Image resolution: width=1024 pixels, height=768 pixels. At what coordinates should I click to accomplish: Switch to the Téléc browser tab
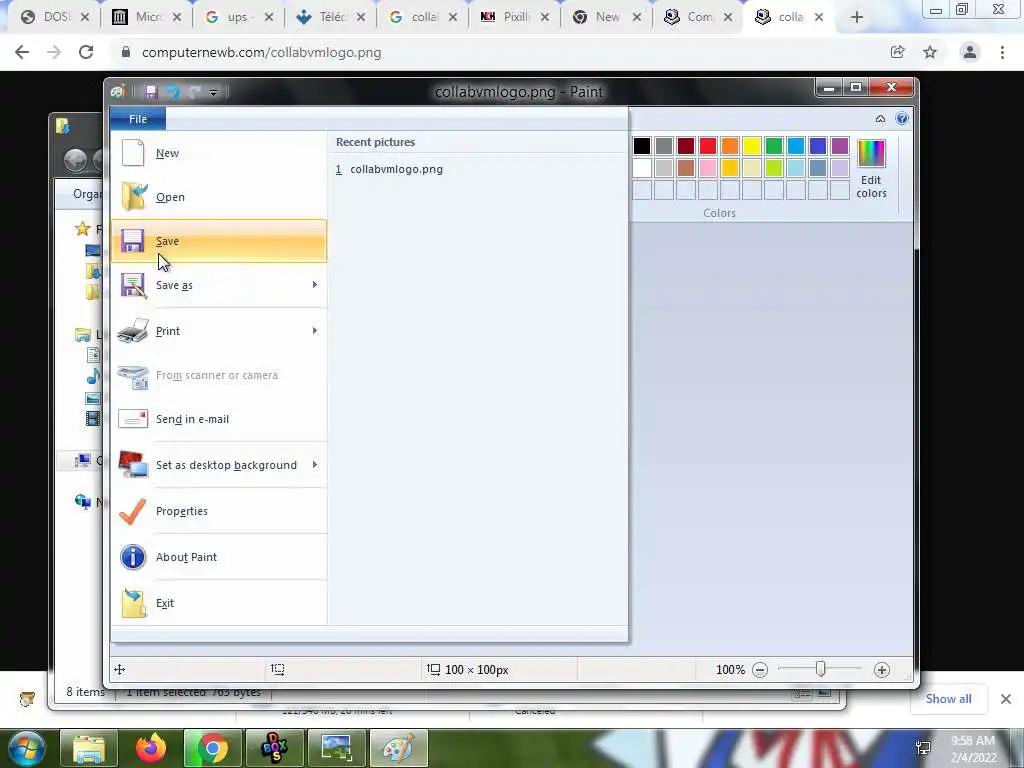coord(331,18)
